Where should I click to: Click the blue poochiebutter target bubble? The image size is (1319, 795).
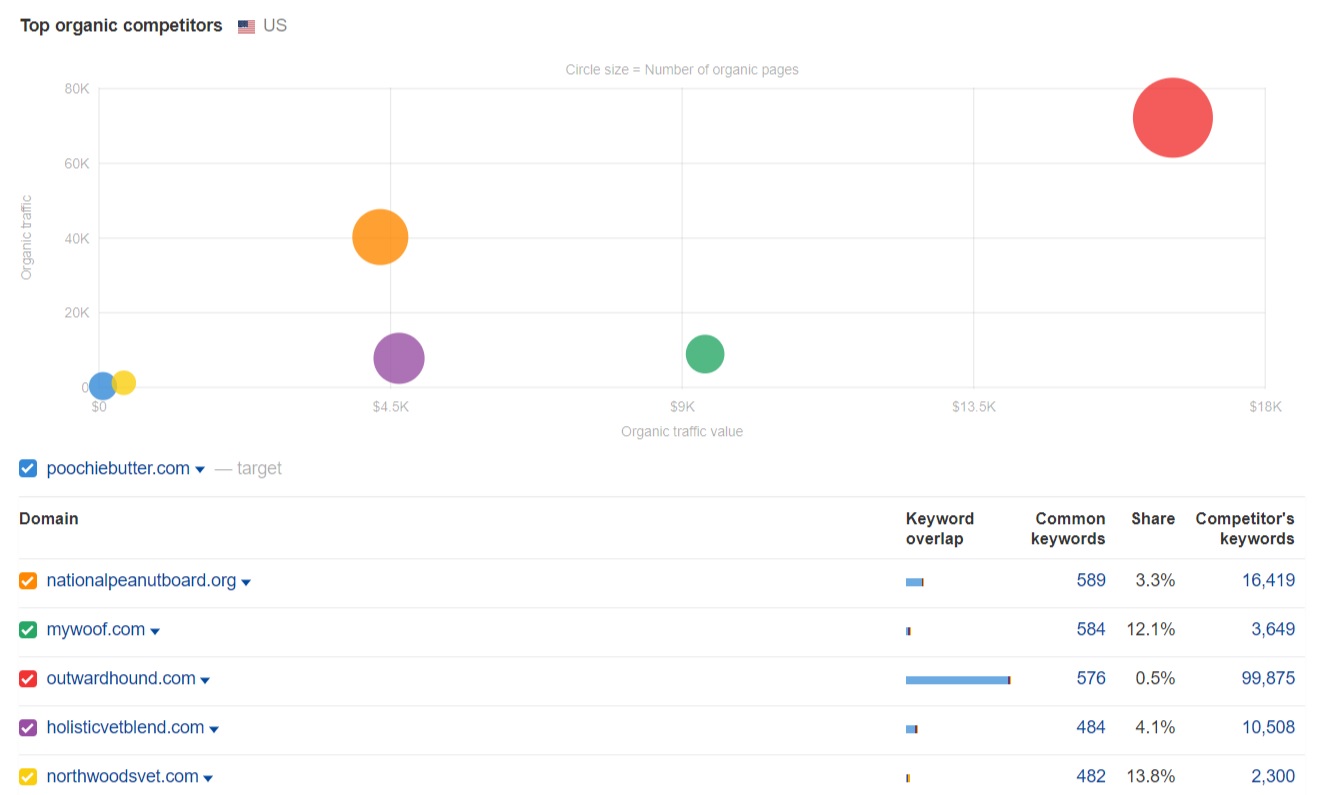(101, 386)
